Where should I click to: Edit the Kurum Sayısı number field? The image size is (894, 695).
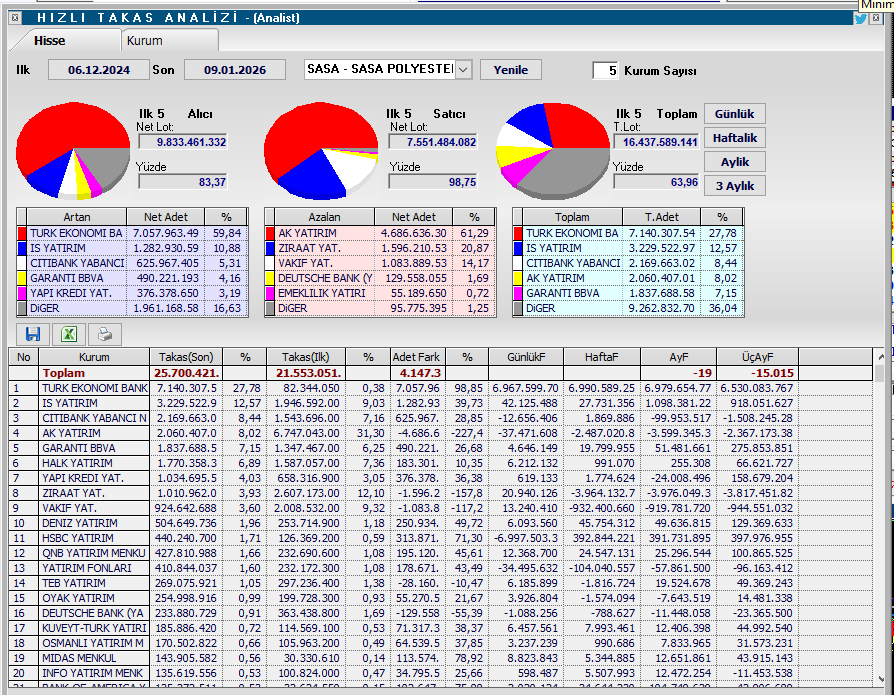click(x=605, y=71)
